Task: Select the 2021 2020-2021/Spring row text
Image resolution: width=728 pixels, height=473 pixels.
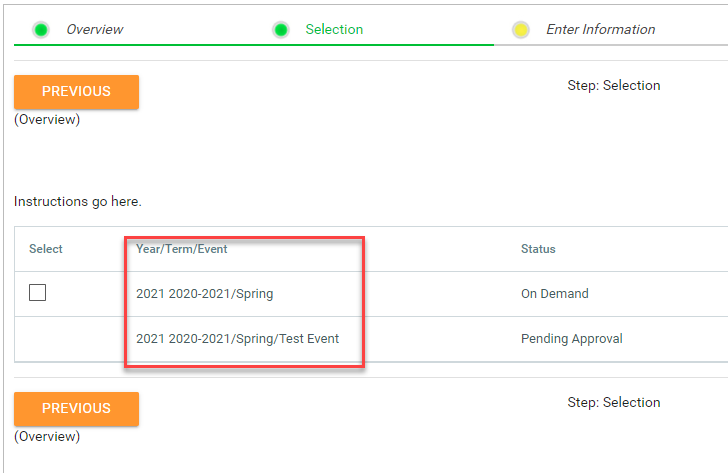Action: (204, 294)
